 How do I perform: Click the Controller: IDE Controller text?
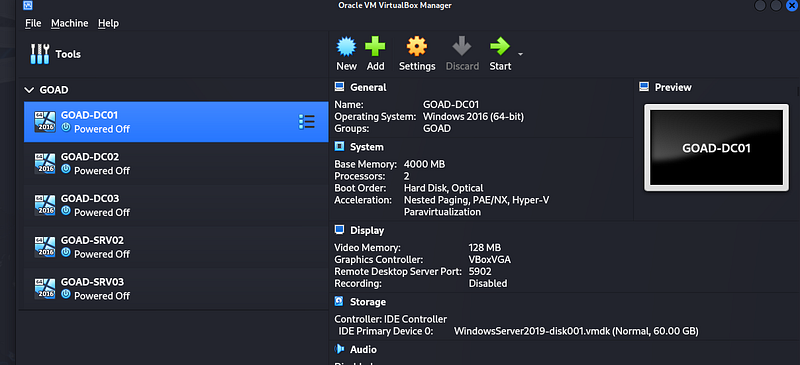coord(391,319)
